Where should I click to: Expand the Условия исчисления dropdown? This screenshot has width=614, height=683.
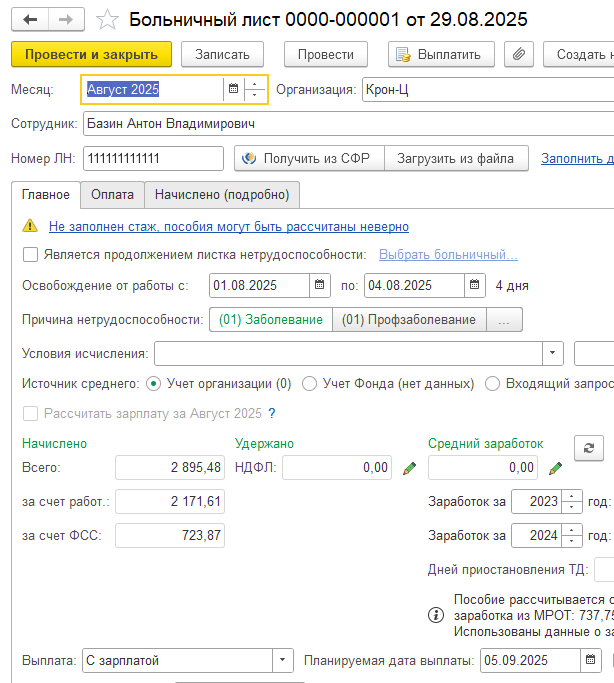[553, 354]
